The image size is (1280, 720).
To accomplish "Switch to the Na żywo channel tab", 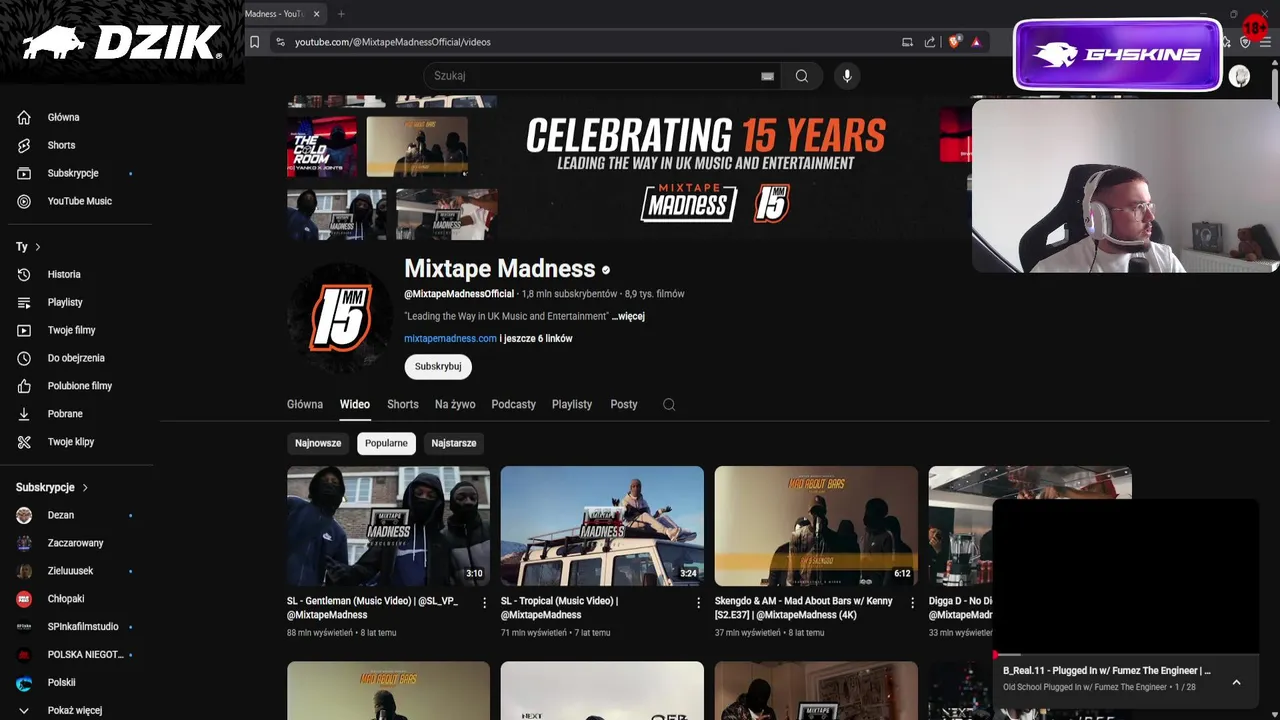I will point(455,404).
